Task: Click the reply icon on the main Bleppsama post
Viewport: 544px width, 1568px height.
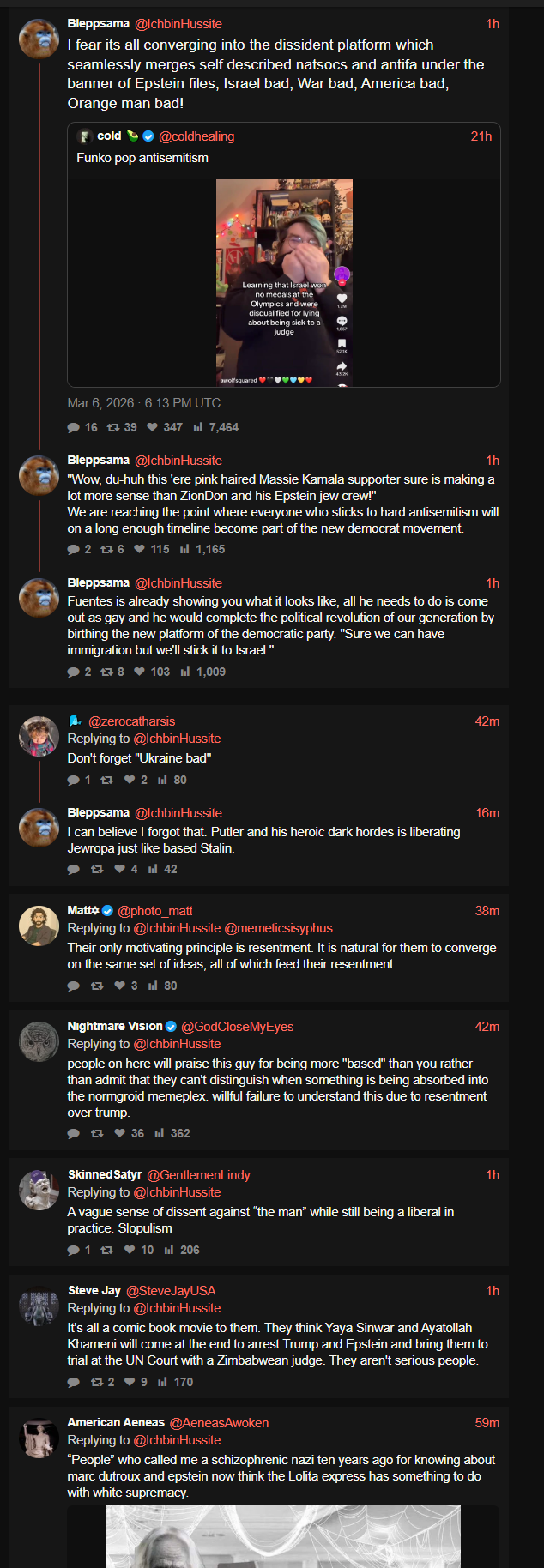Action: click(x=74, y=427)
